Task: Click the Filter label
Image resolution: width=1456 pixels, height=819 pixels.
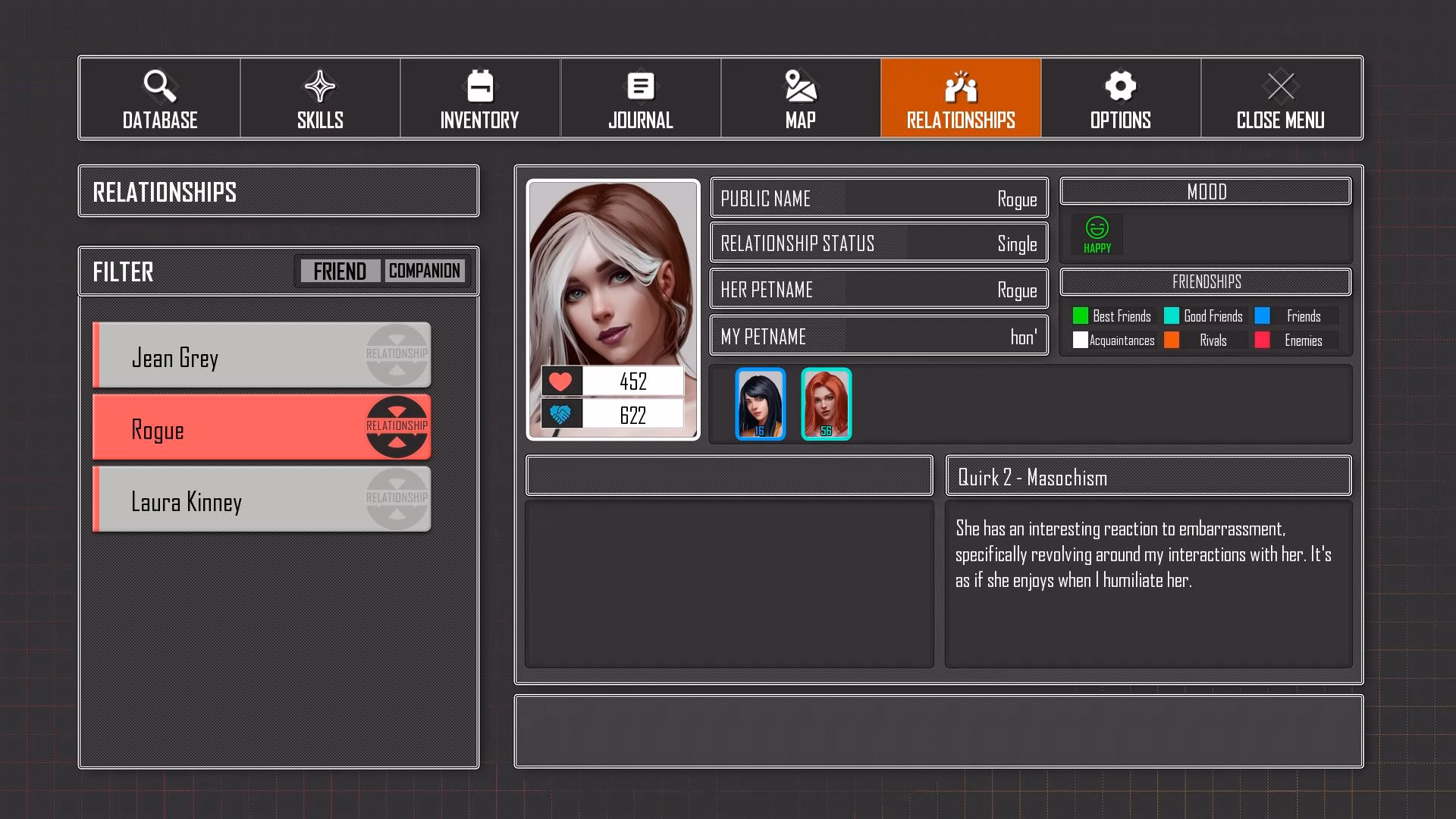Action: (123, 271)
